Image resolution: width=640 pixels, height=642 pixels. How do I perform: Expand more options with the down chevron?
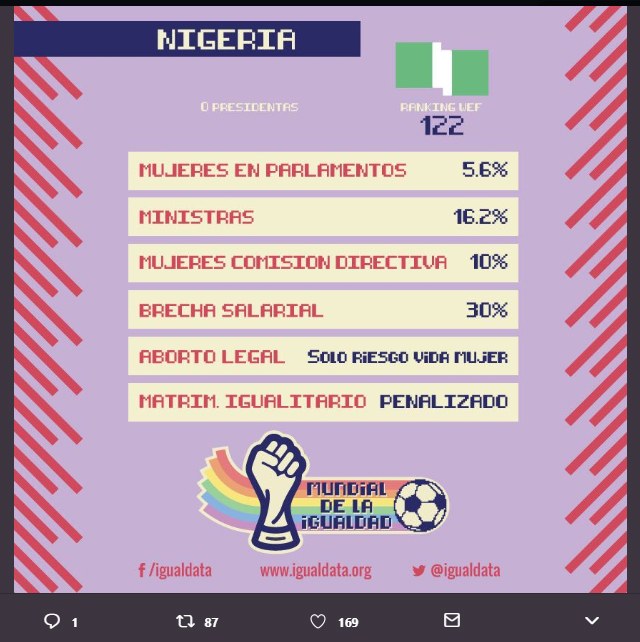(592, 621)
